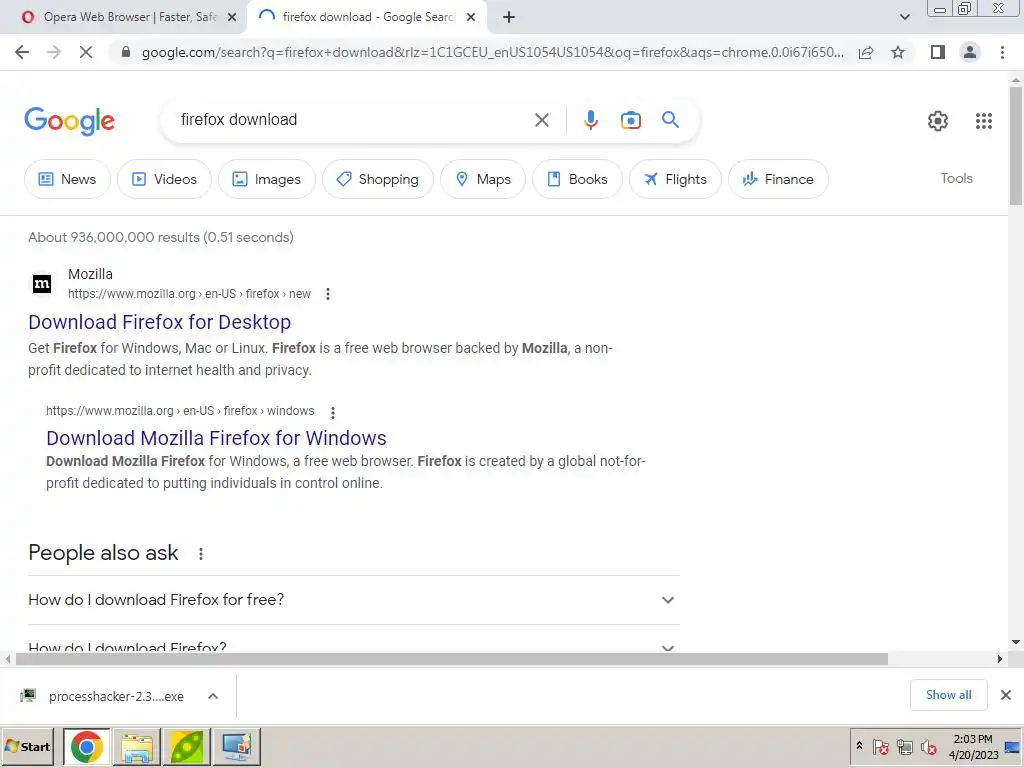The width and height of the screenshot is (1024, 768).
Task: Clear the search box with the X
Action: 541,120
